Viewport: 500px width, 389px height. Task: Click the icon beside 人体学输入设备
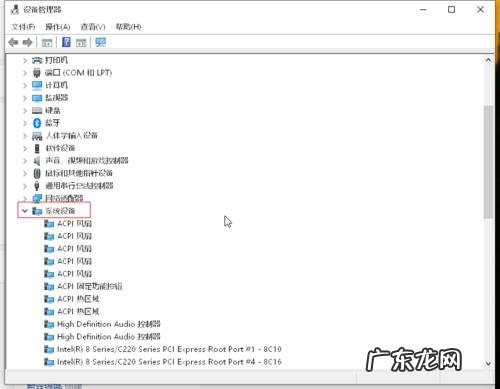pos(37,136)
